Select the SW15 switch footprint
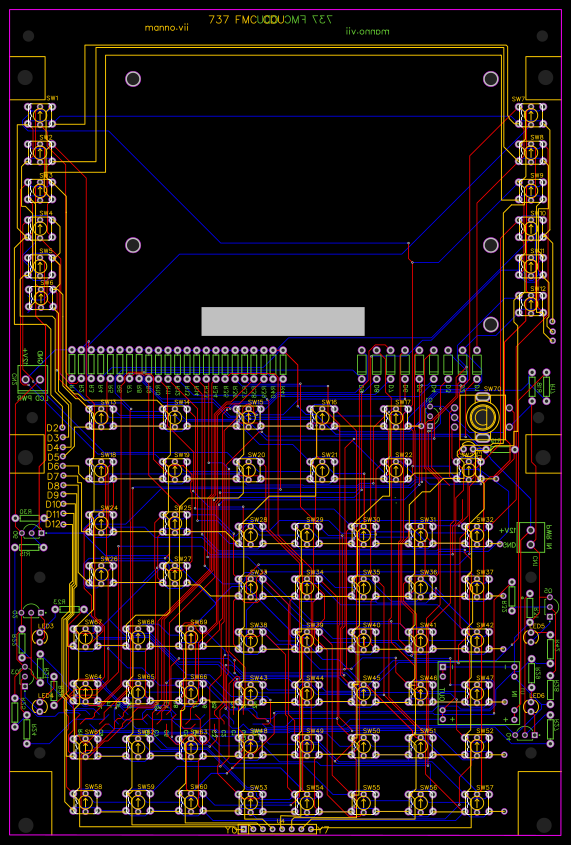Screen dimensions: 571x845 pyautogui.click(x=249, y=417)
